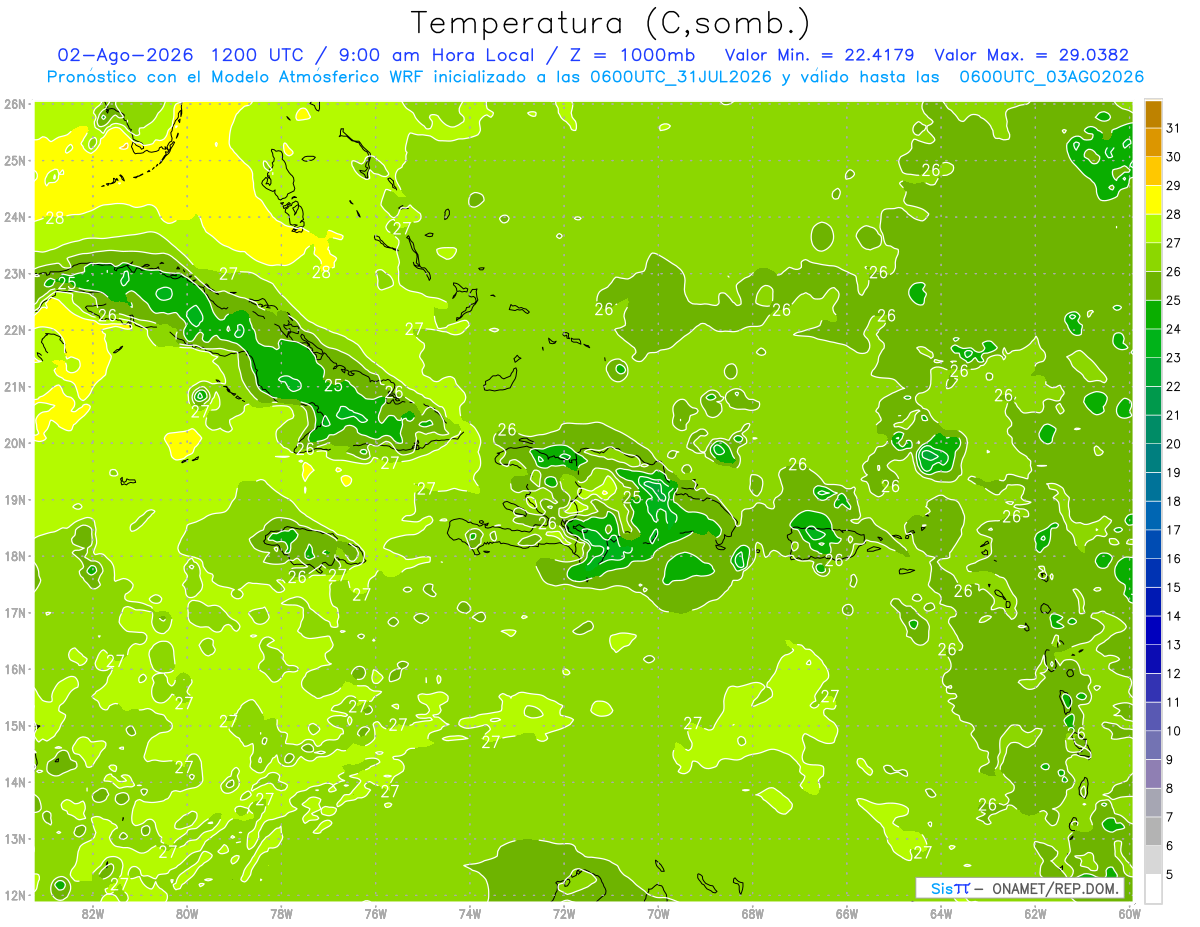
Task: Click 'Valor Max. = 29.0382' text
Action: (1030, 55)
